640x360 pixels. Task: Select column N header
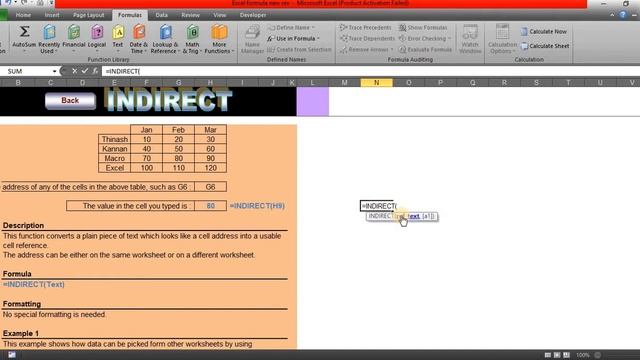coord(376,82)
